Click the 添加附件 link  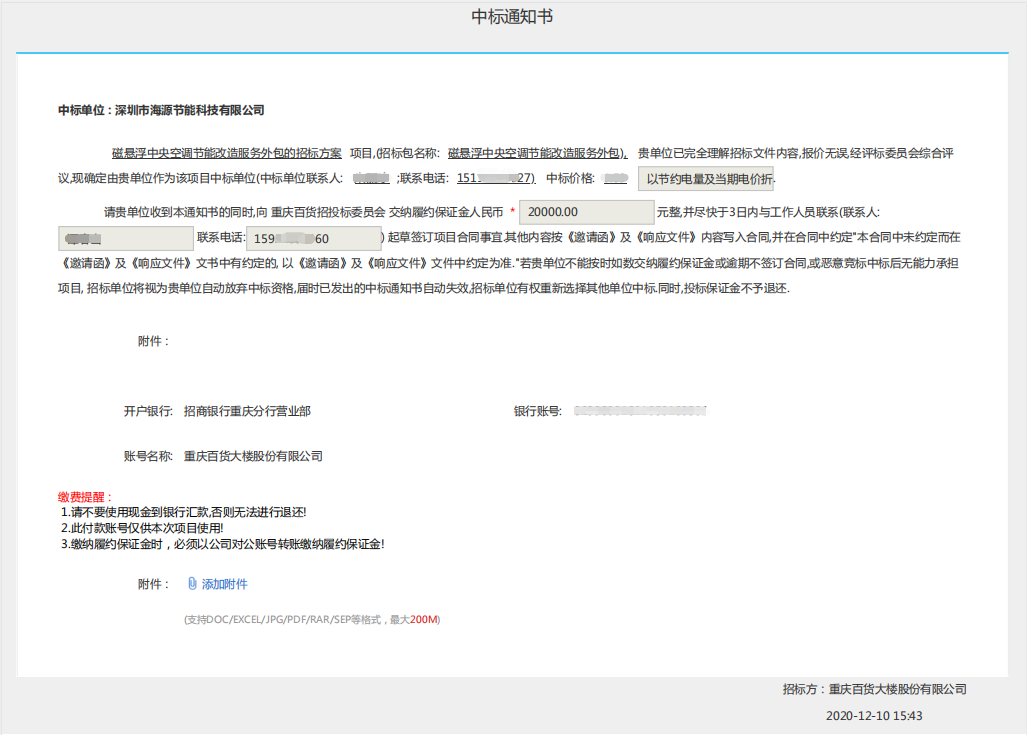224,584
